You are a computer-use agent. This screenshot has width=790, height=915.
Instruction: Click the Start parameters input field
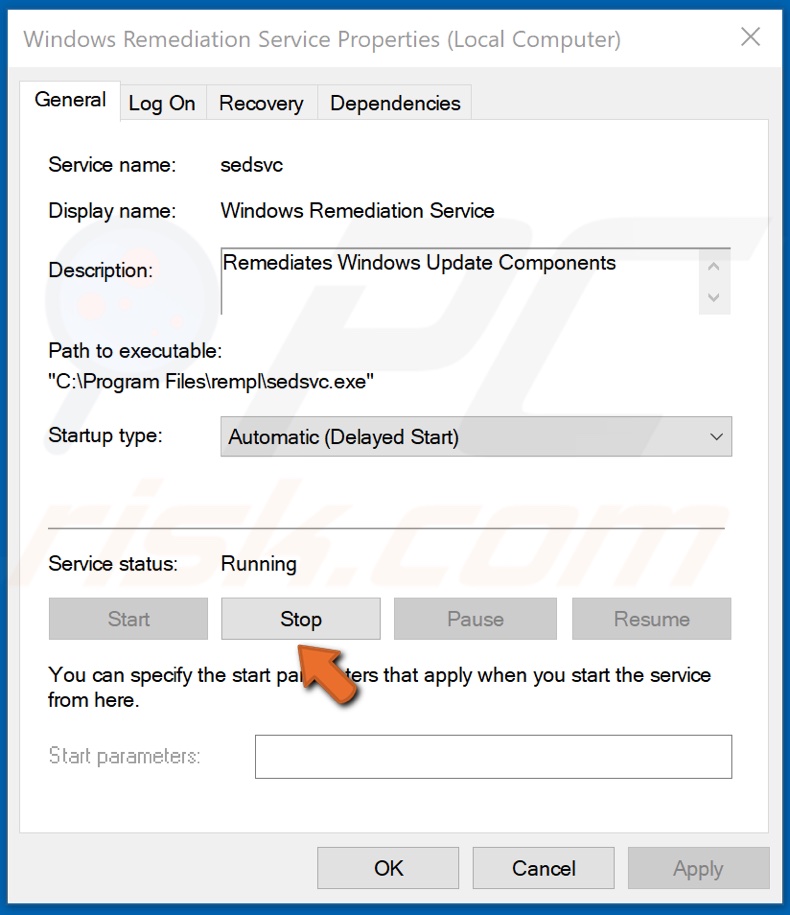tap(495, 756)
